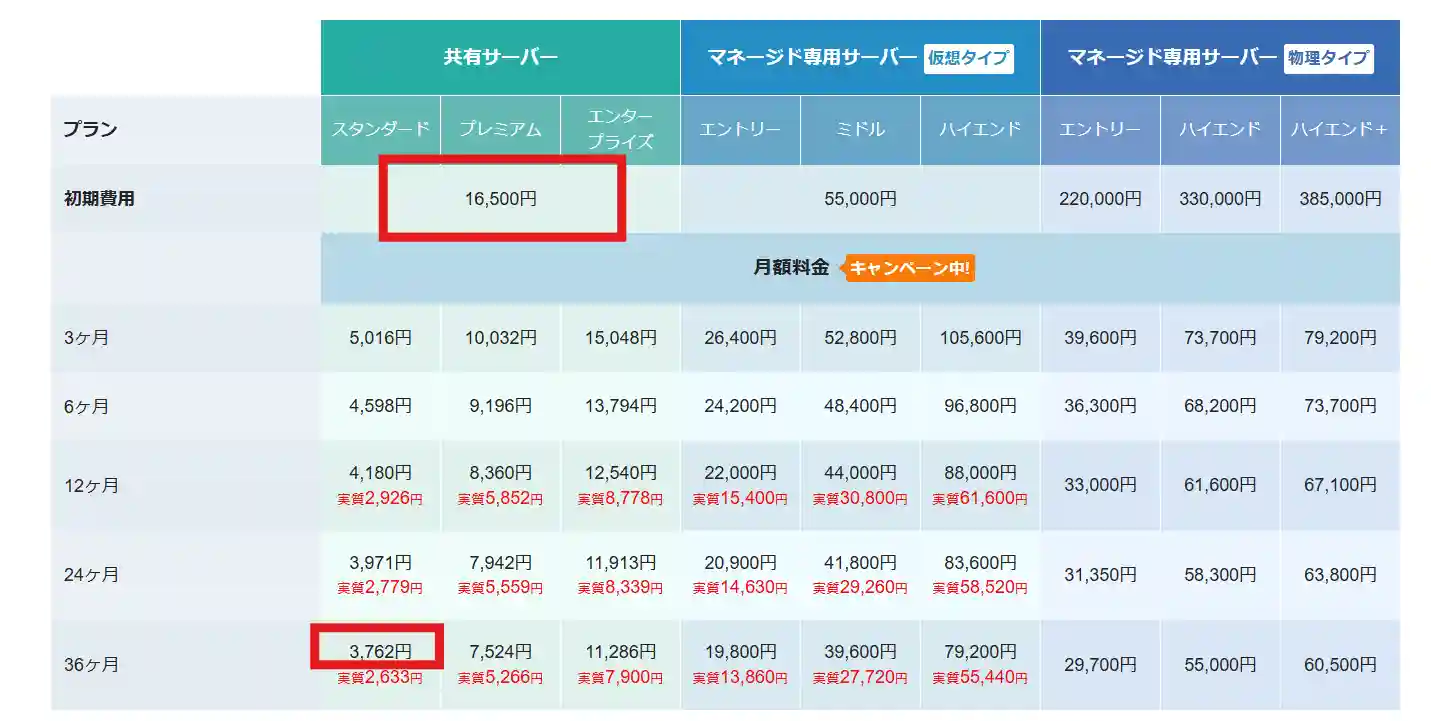Click the 36,300円 price cell
The image size is (1431, 721).
pyautogui.click(x=1100, y=407)
